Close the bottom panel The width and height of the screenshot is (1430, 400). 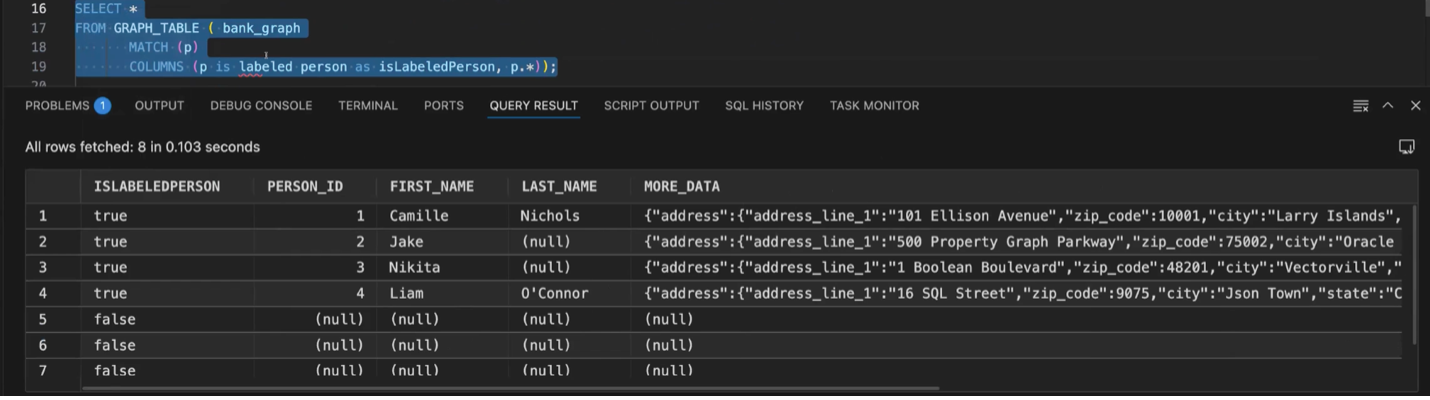tap(1415, 106)
